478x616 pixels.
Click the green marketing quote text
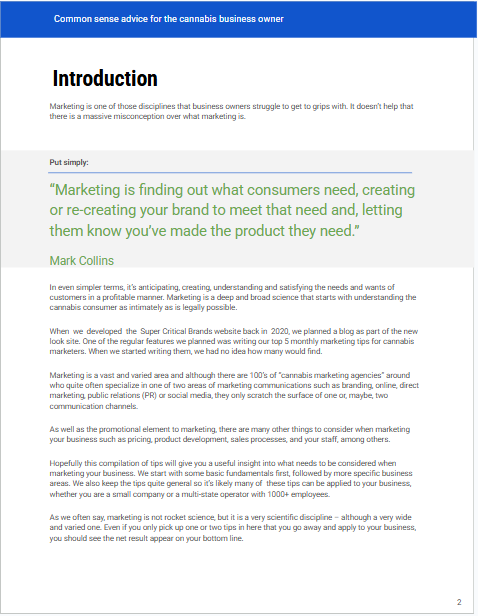[x=232, y=210]
